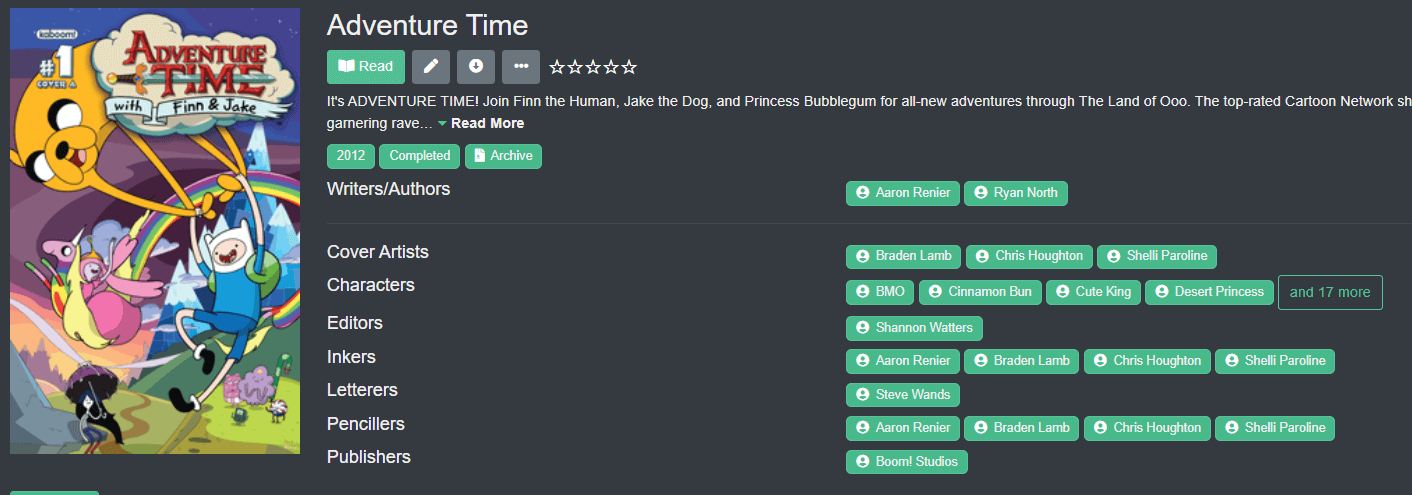This screenshot has height=495, width=1412.
Task: Open writer Ryan North's tag
Action: (1016, 193)
